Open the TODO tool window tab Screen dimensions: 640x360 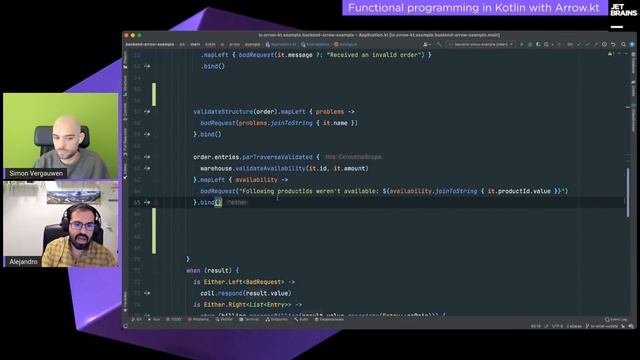(x=173, y=320)
